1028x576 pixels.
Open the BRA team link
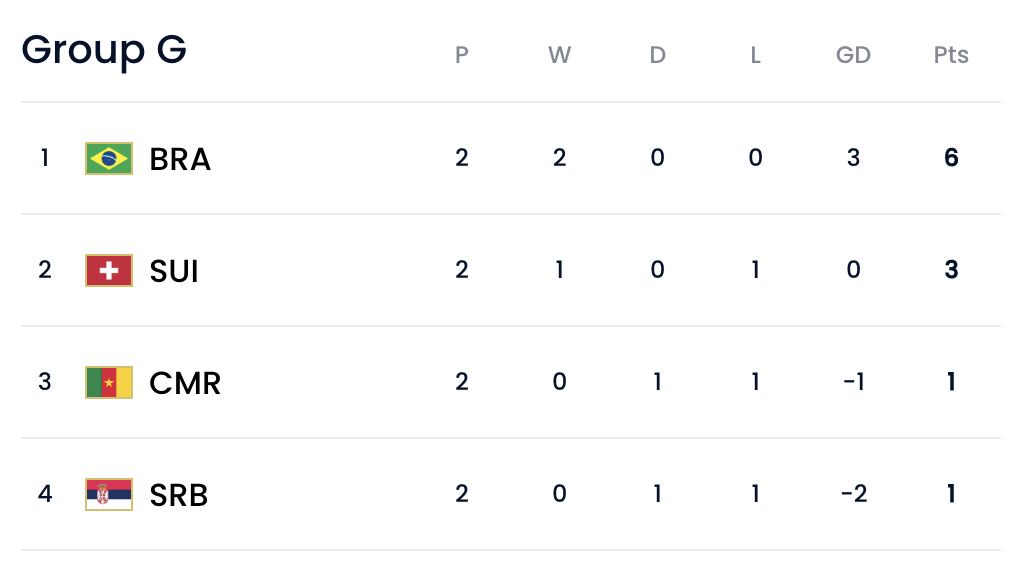coord(180,159)
